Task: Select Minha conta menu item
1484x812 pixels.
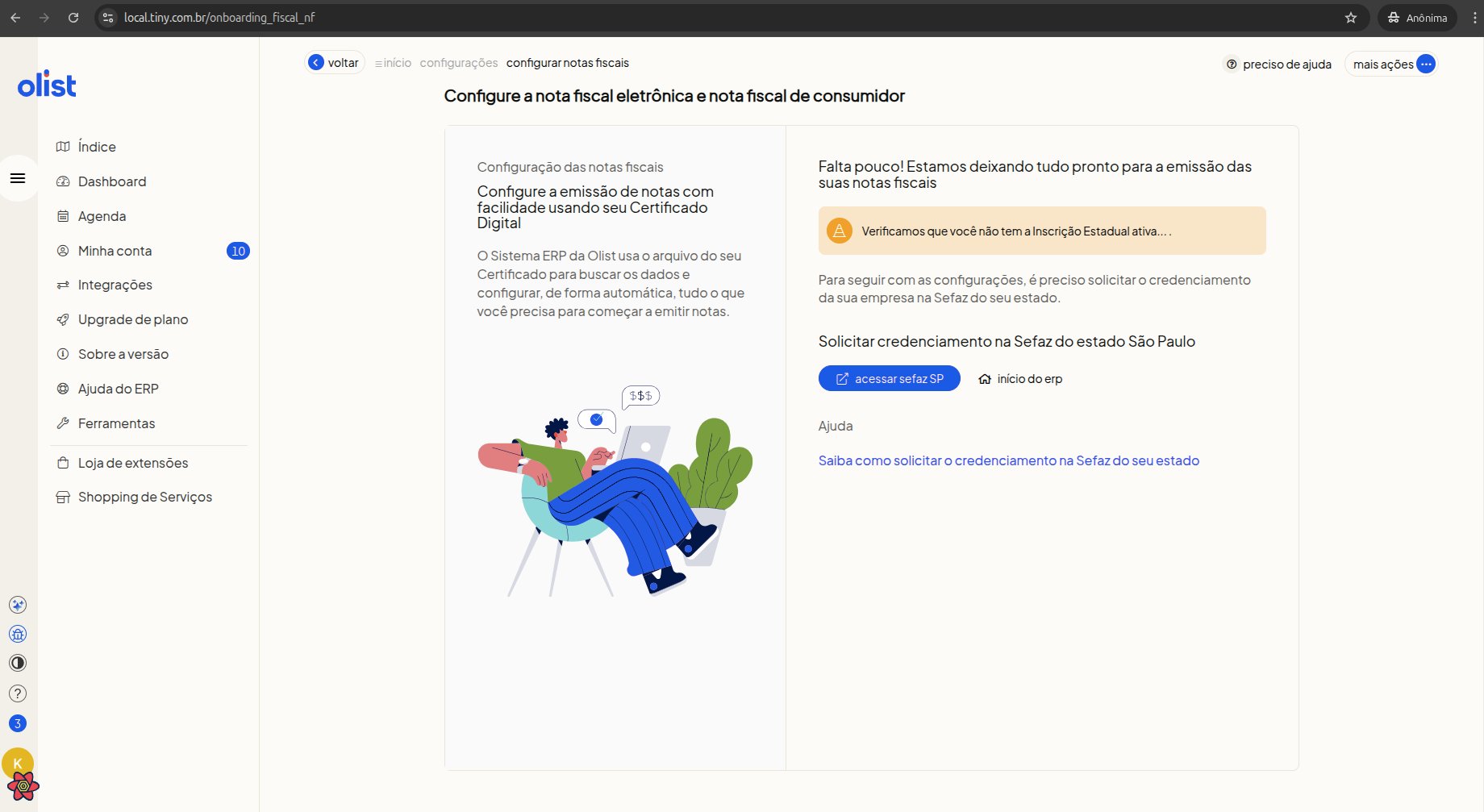Action: [x=115, y=251]
